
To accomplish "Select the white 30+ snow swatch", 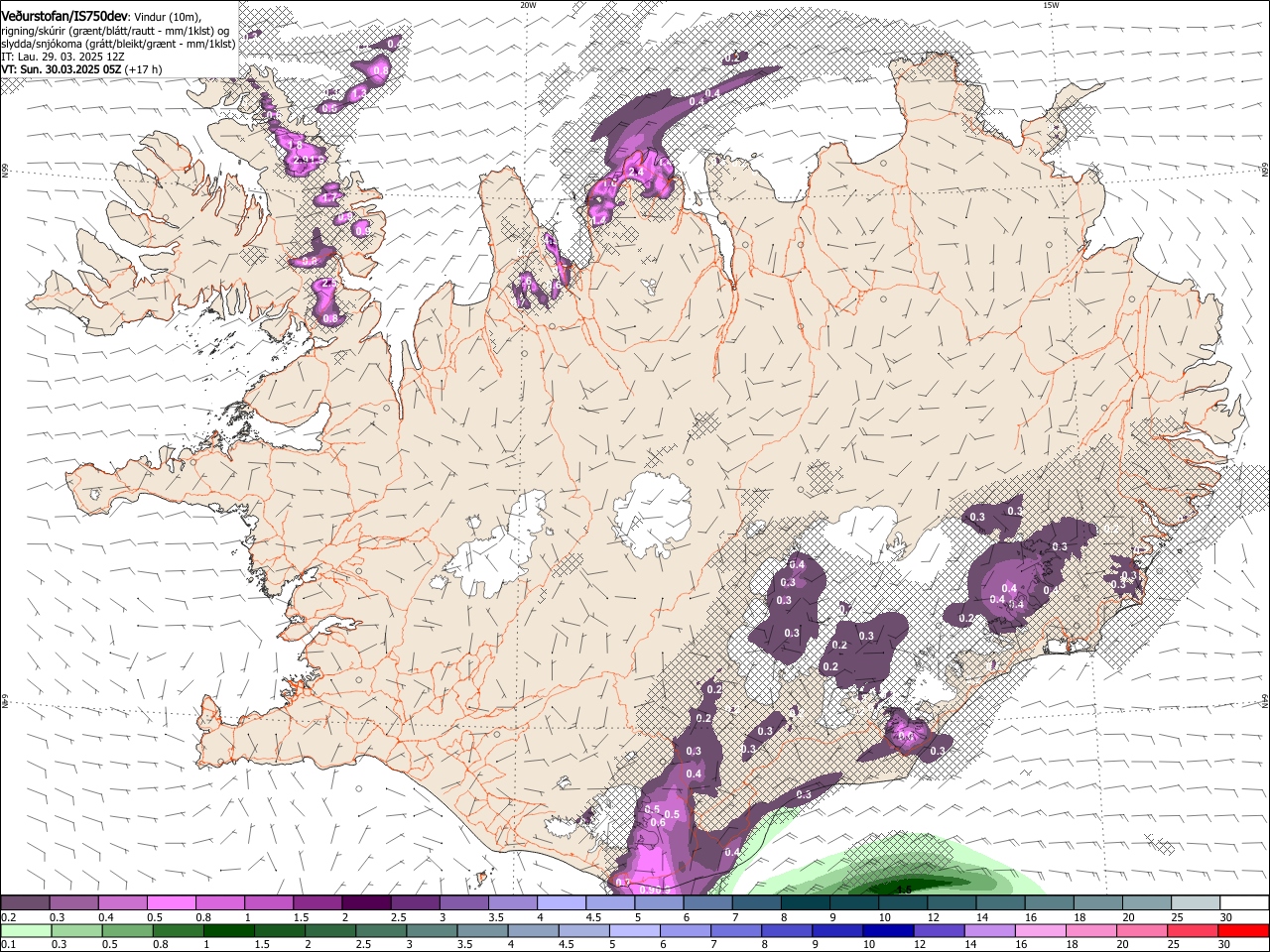I will pyautogui.click(x=1243, y=902).
